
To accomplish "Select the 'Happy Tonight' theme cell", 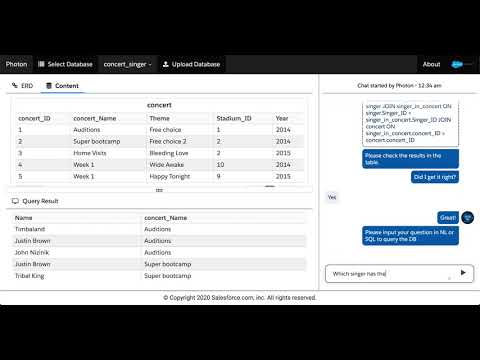I will pyautogui.click(x=169, y=176).
